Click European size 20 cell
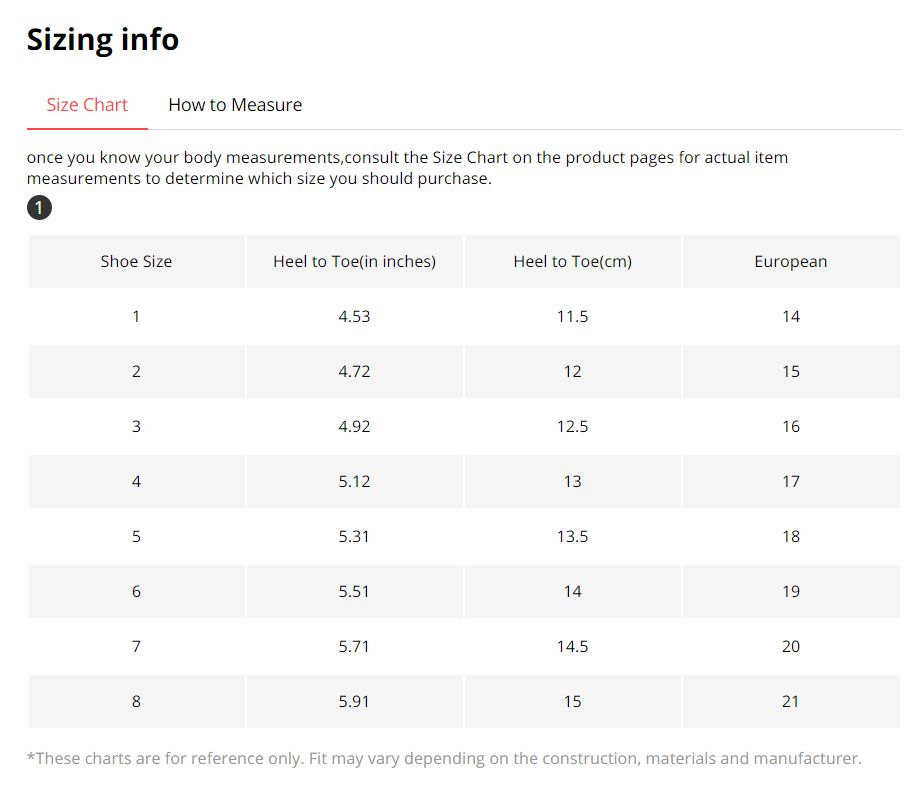 [790, 647]
